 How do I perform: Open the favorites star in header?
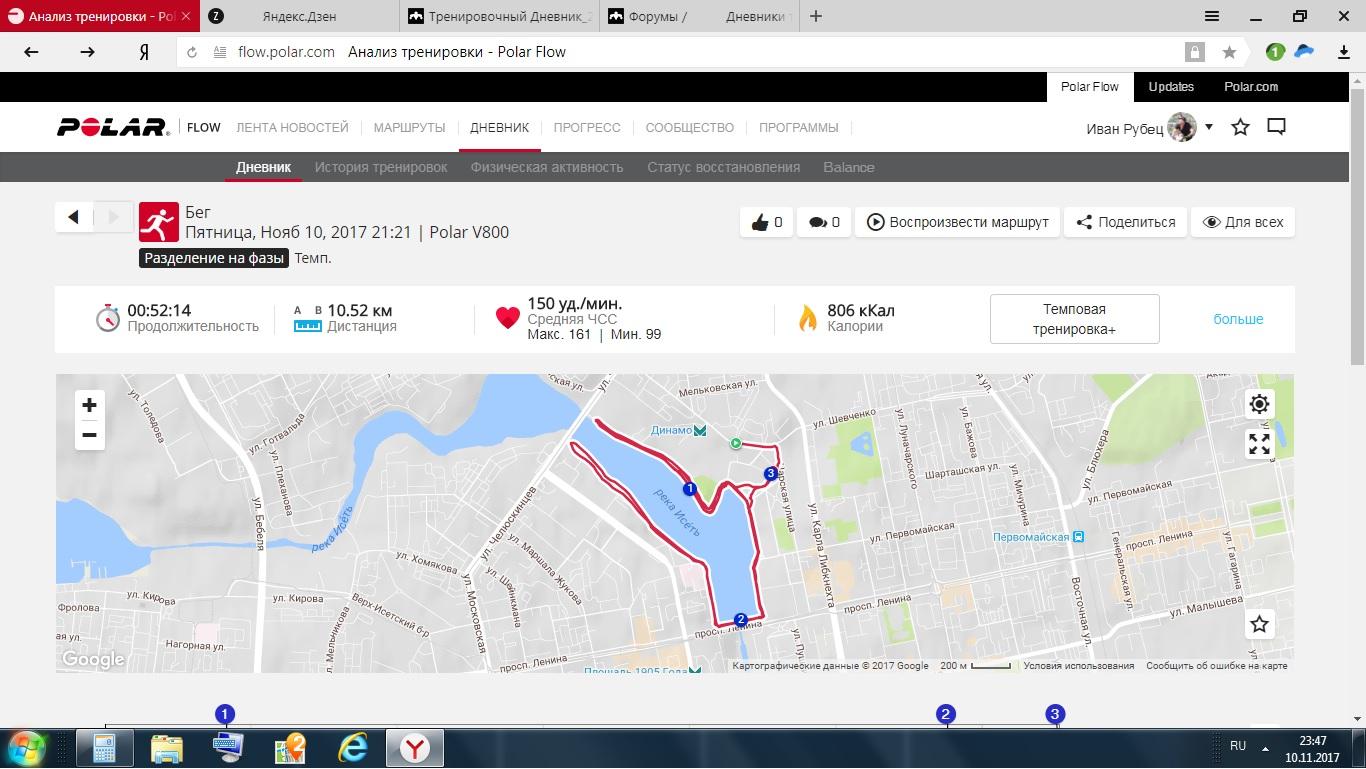coord(1240,127)
